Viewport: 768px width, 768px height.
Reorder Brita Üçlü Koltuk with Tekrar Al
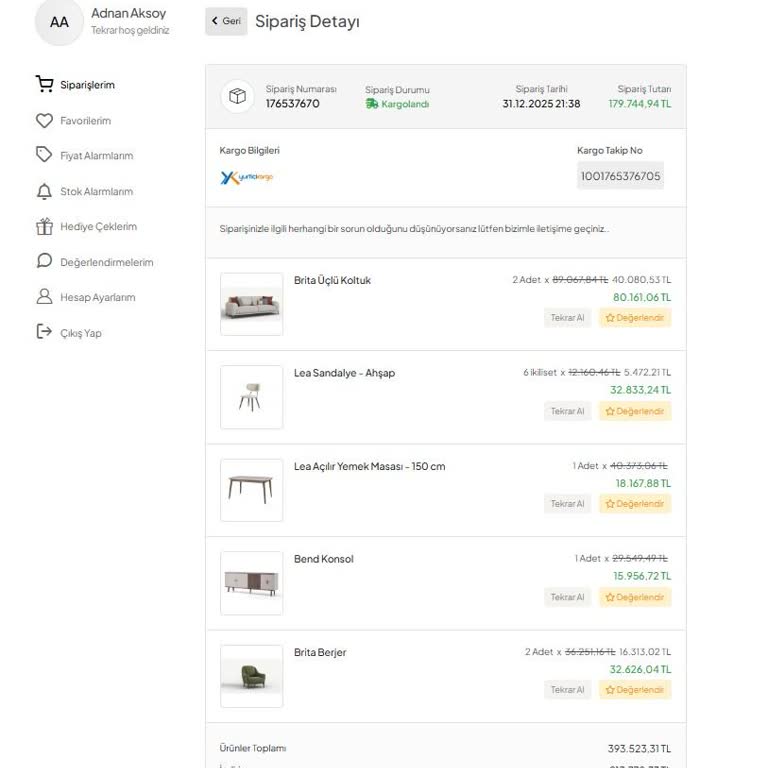[568, 317]
